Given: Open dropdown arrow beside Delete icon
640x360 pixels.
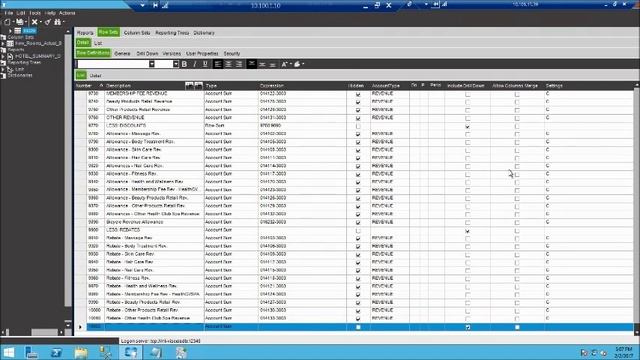Looking at the screenshot, I should (41, 22).
